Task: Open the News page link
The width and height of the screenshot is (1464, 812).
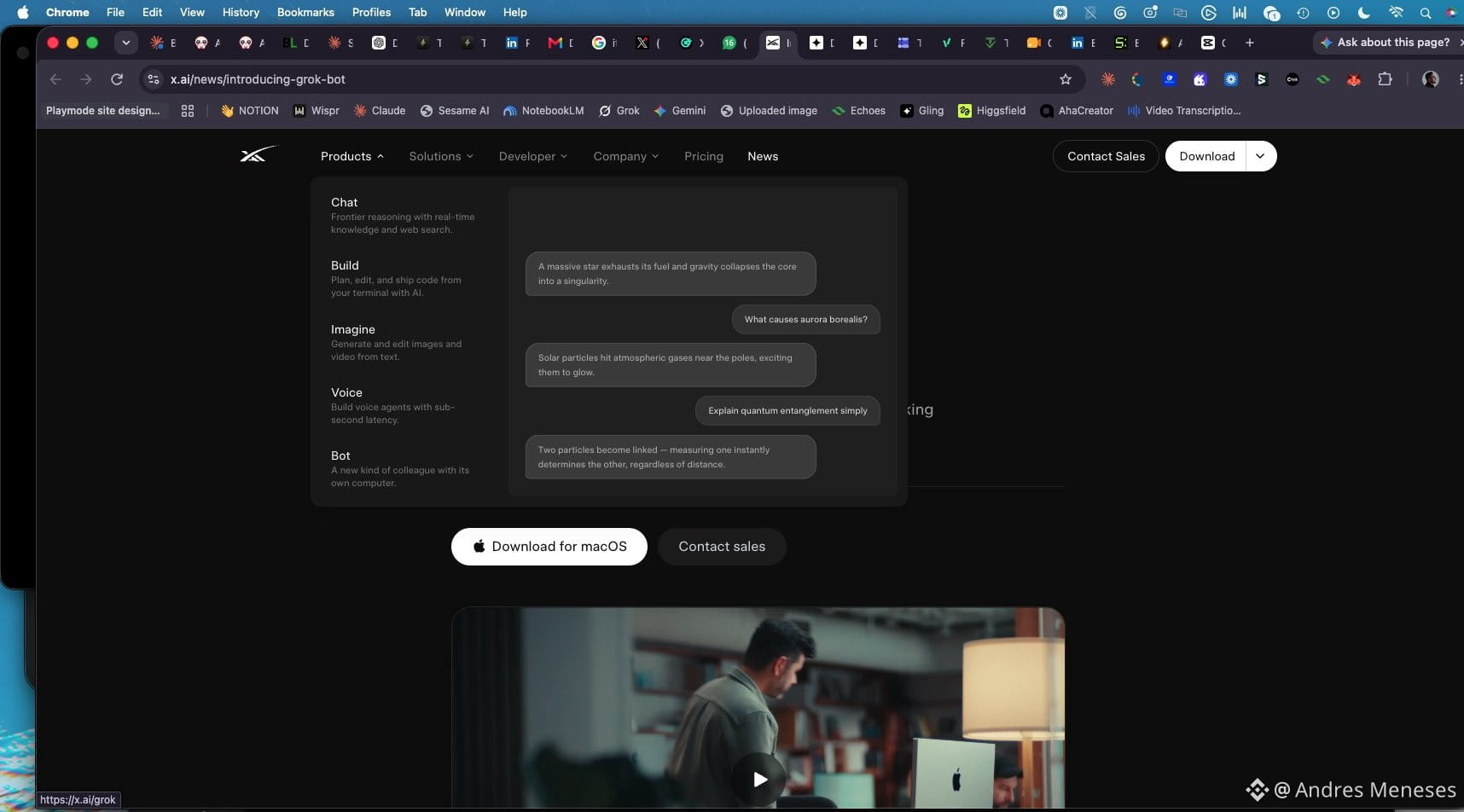Action: click(763, 156)
